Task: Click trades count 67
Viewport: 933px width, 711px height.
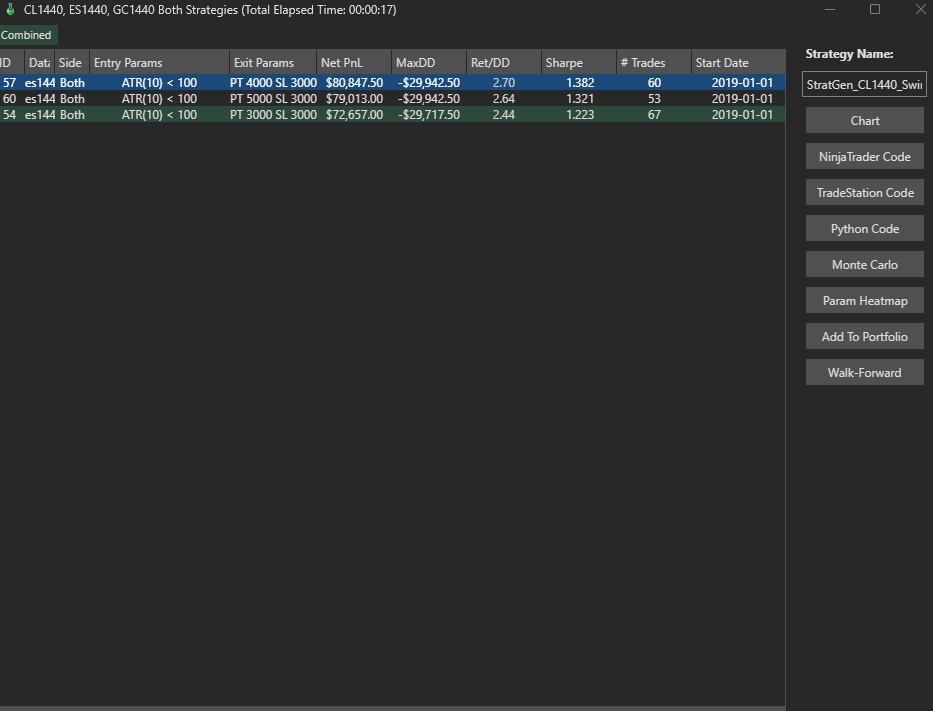Action: (654, 115)
